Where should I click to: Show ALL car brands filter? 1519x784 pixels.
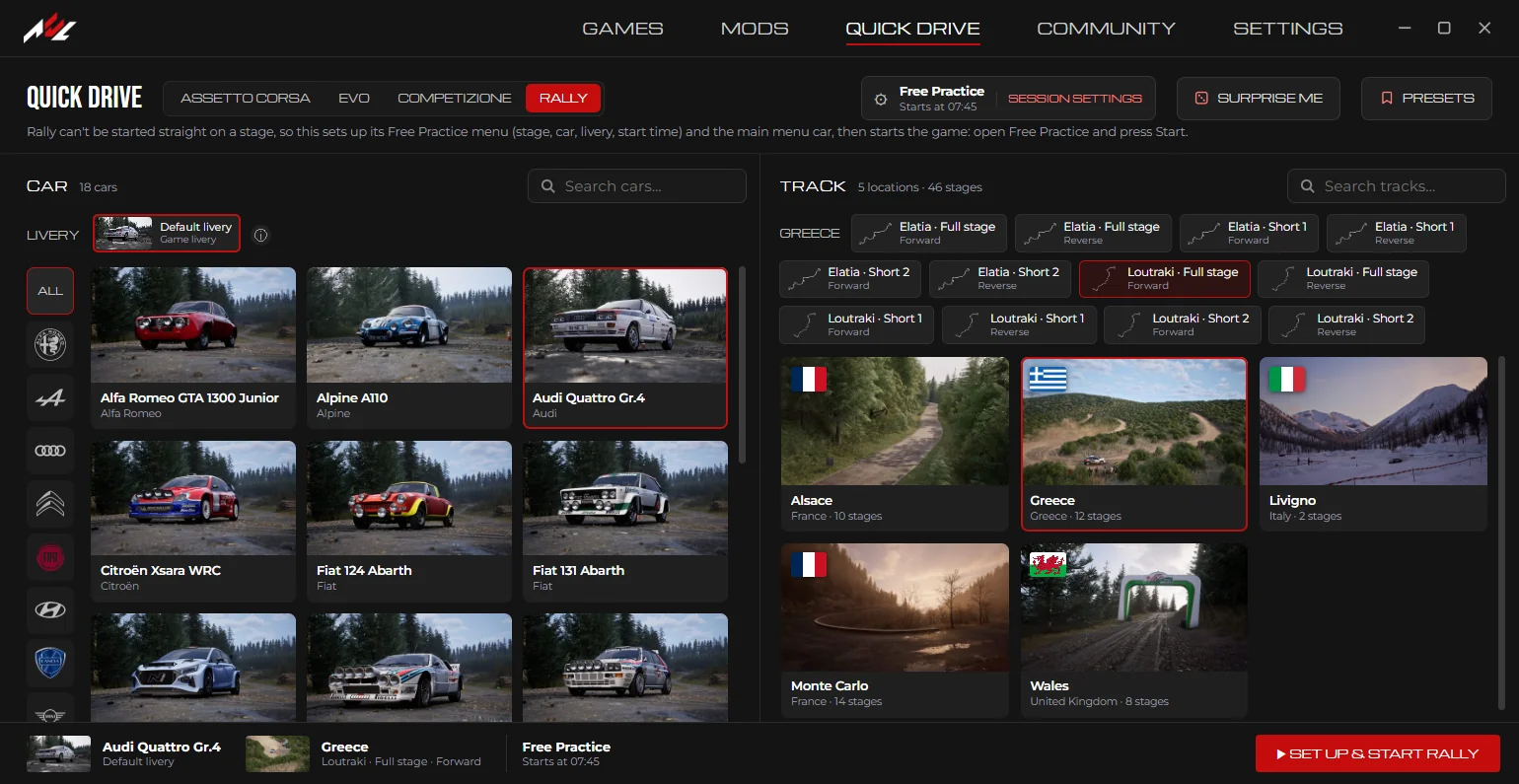click(50, 291)
